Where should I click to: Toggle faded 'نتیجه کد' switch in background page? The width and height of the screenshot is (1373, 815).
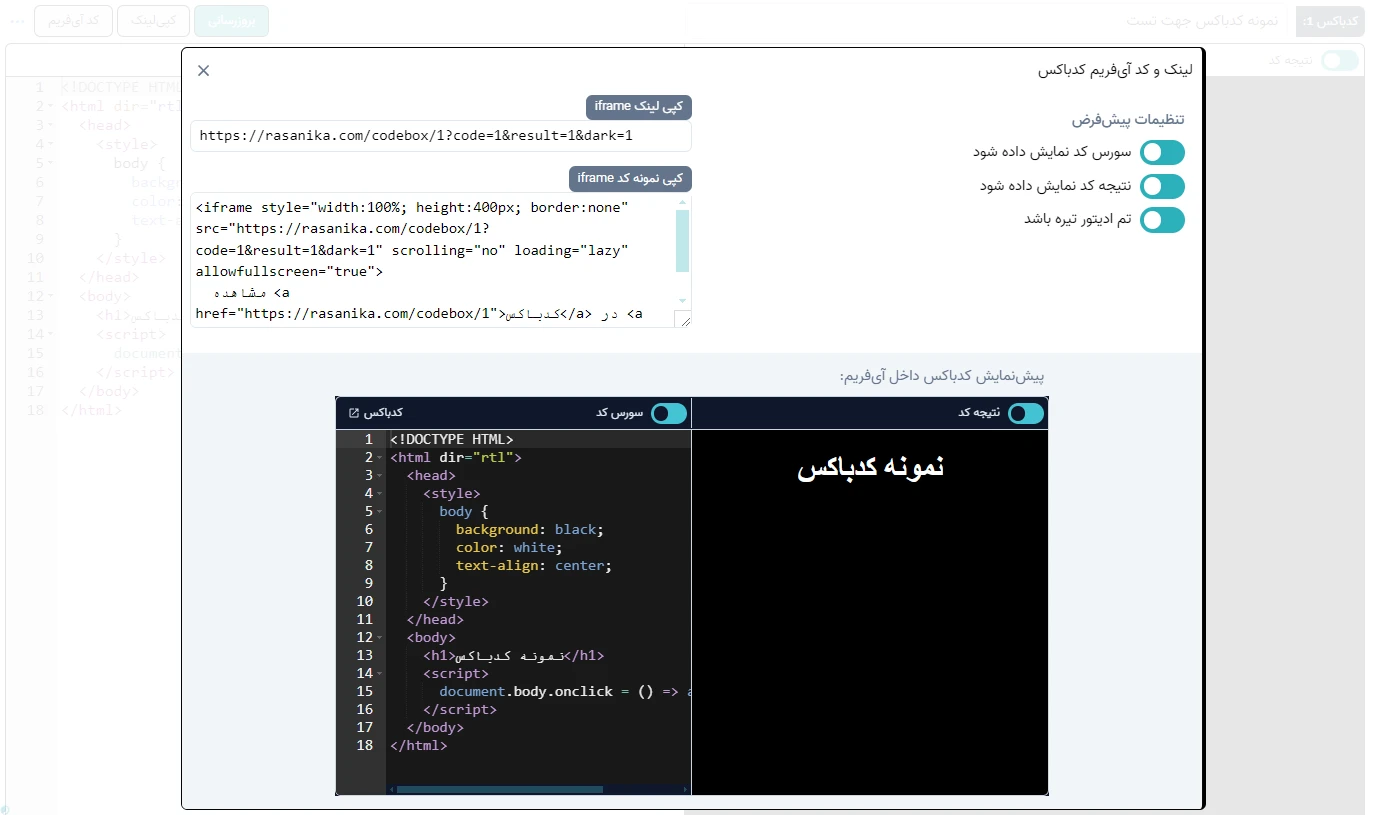tap(1340, 60)
